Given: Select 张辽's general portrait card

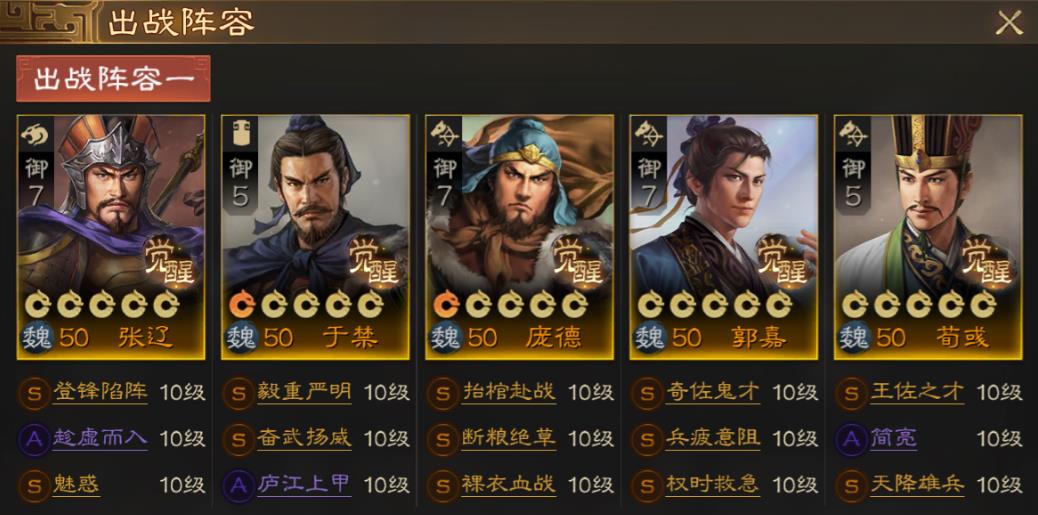Looking at the screenshot, I should click(x=111, y=238).
